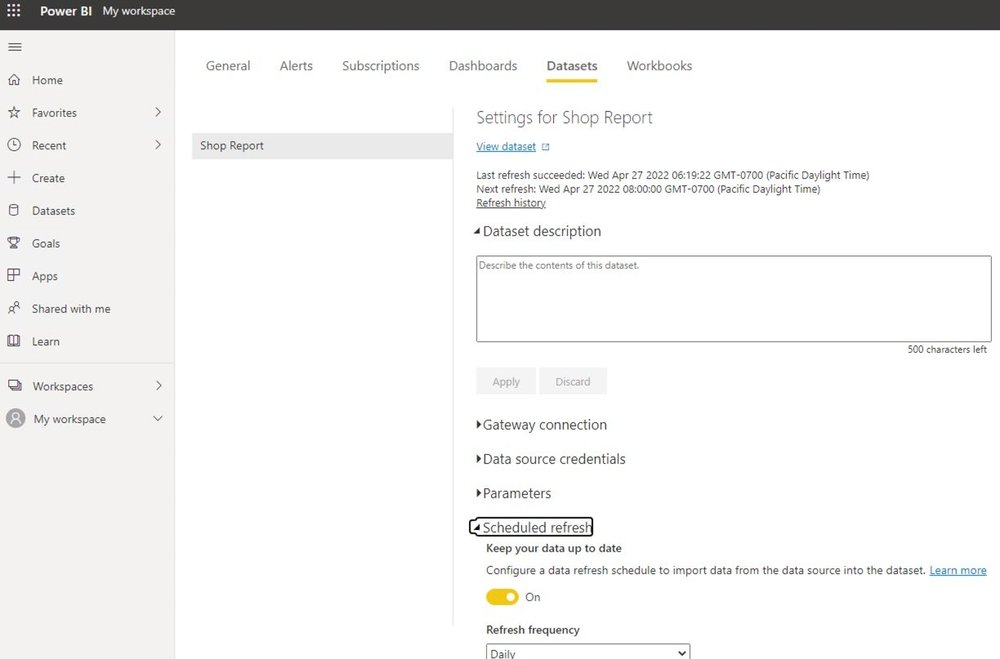The width and height of the screenshot is (1000, 659).
Task: Go to Home in the sidebar
Action: [x=47, y=80]
